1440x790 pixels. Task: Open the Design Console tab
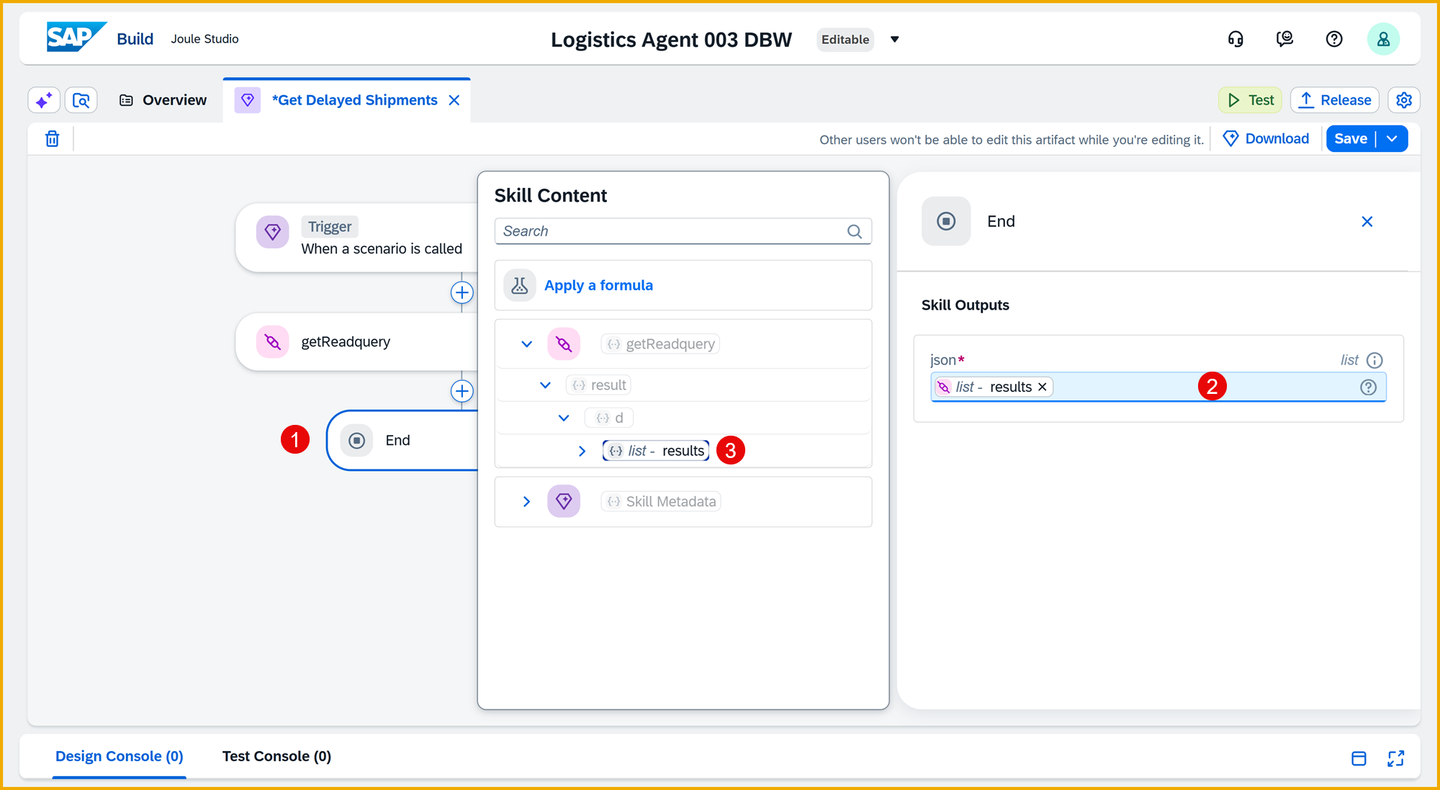pos(119,756)
